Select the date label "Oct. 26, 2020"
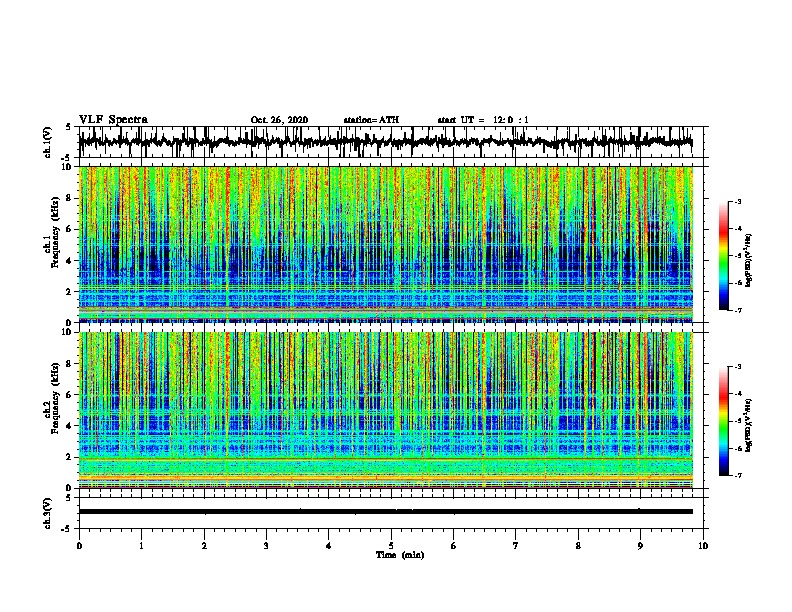Image resolution: width=792 pixels, height=612 pixels. pyautogui.click(x=279, y=120)
